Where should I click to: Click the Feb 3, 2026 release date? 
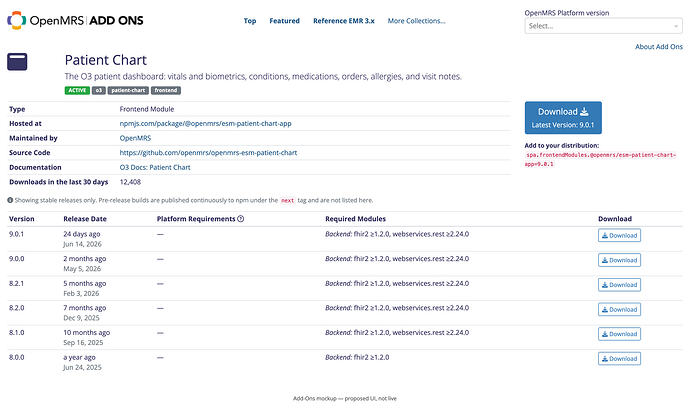pos(81,294)
